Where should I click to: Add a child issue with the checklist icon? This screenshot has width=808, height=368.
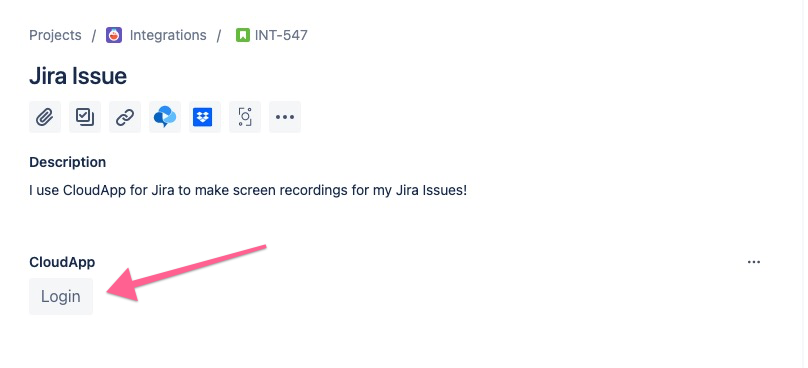click(85, 117)
